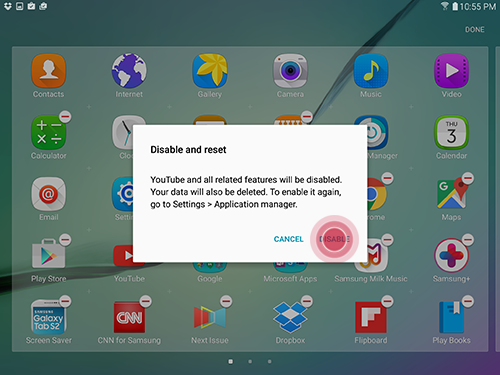Tap the minus badge on Play Books
Screen dimensions: 500x375
pos(468,301)
